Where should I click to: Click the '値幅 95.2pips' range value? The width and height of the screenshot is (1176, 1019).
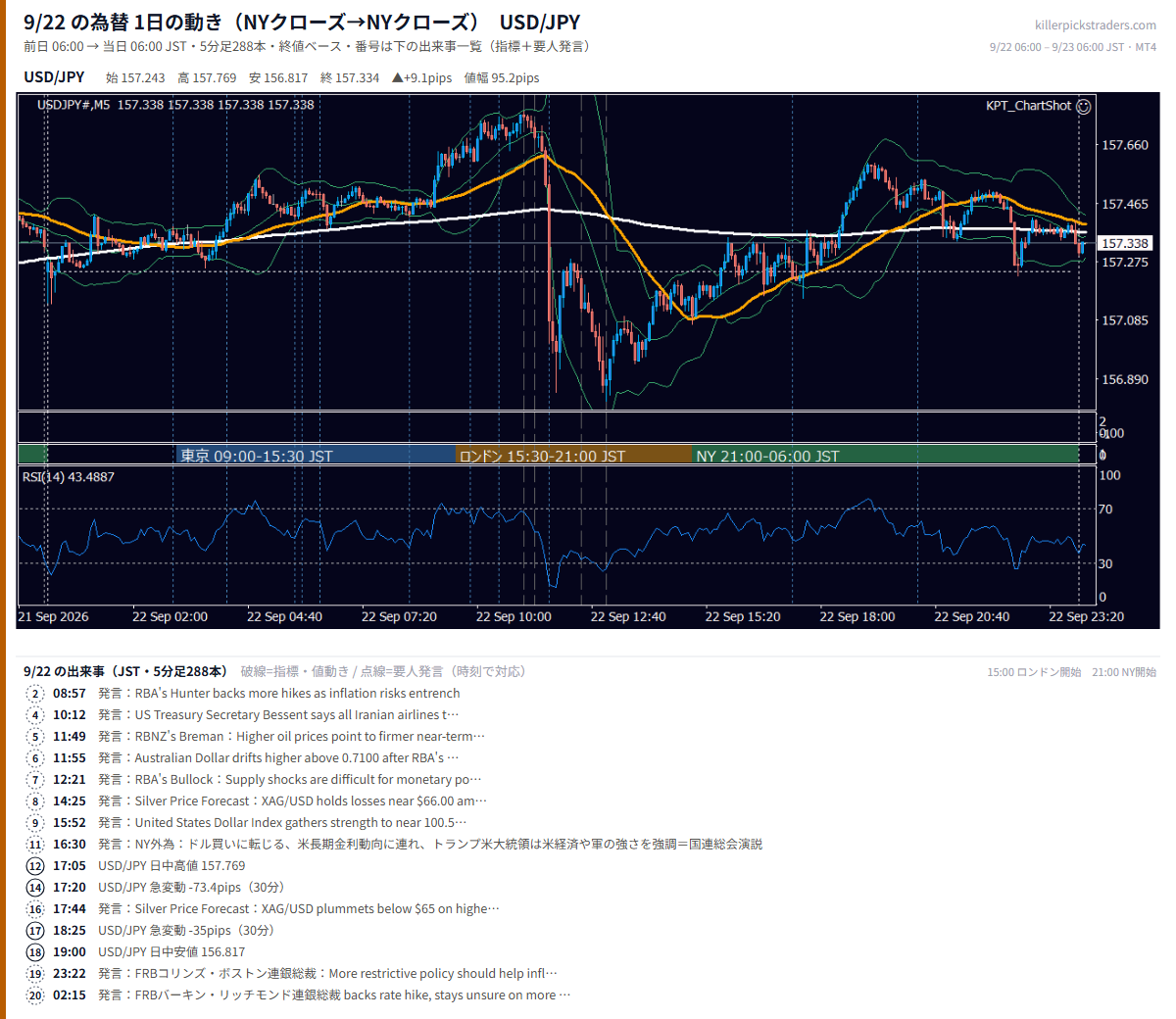click(501, 78)
